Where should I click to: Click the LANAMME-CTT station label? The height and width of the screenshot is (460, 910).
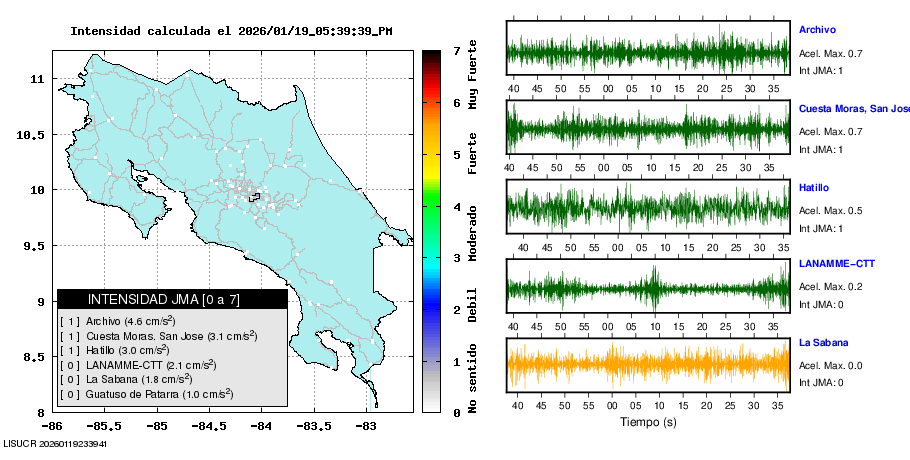(838, 264)
